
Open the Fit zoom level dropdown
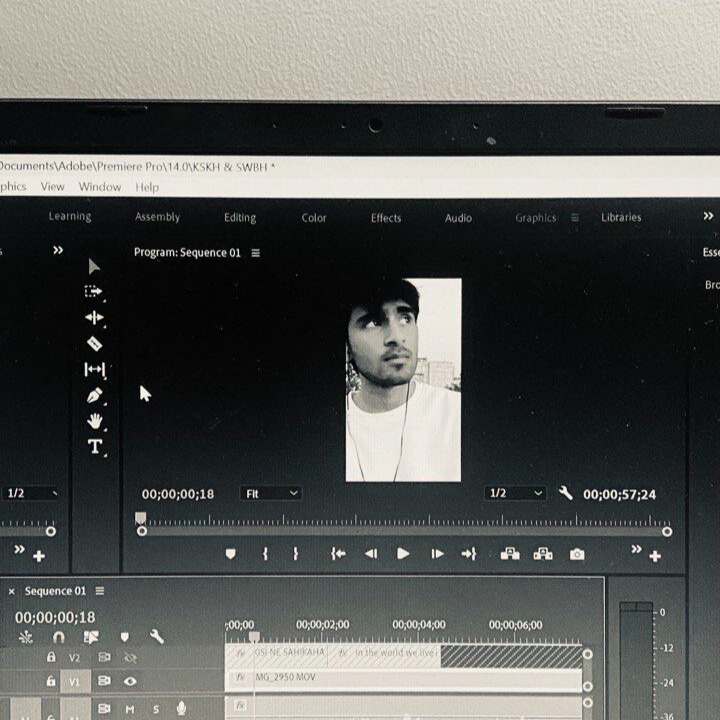271,494
